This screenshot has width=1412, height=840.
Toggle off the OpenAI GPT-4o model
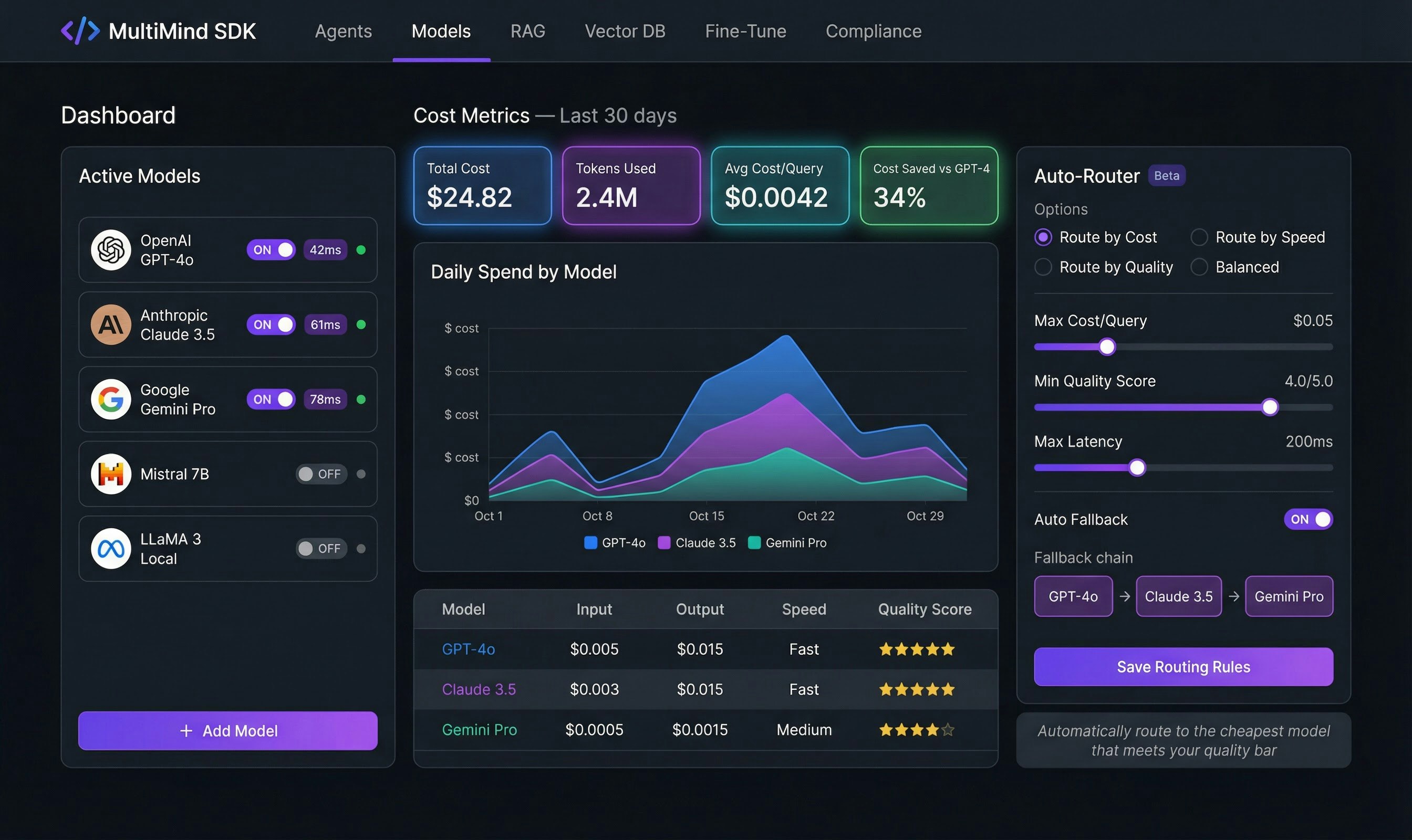[271, 249]
